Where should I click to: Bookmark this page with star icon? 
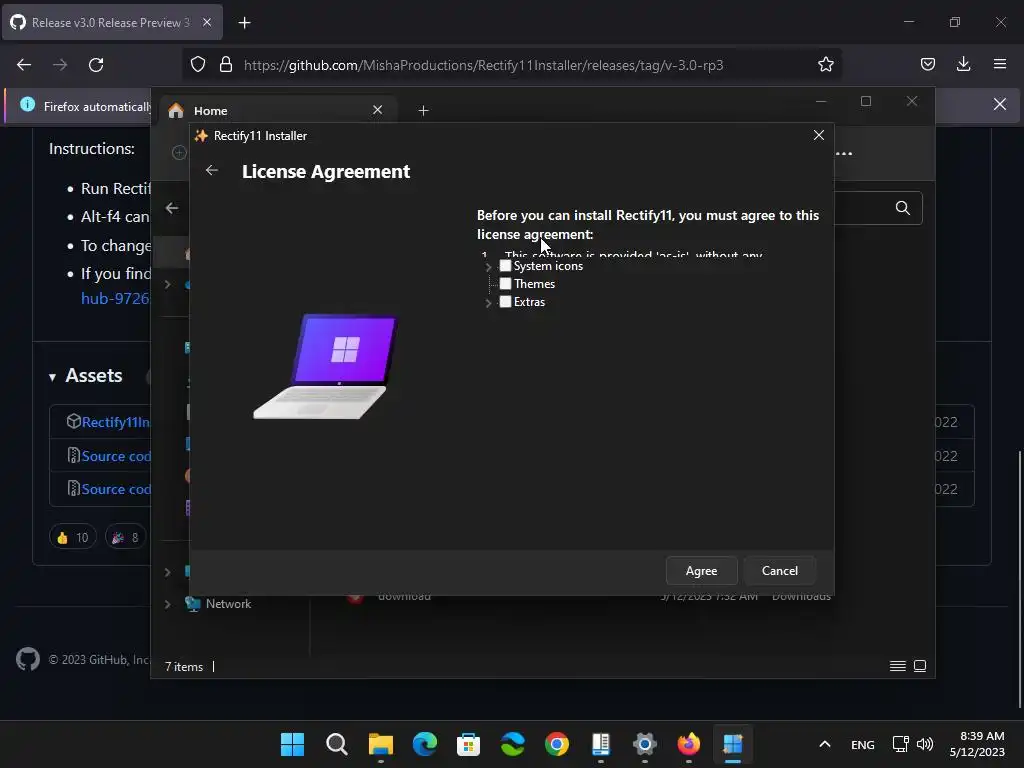tap(825, 65)
